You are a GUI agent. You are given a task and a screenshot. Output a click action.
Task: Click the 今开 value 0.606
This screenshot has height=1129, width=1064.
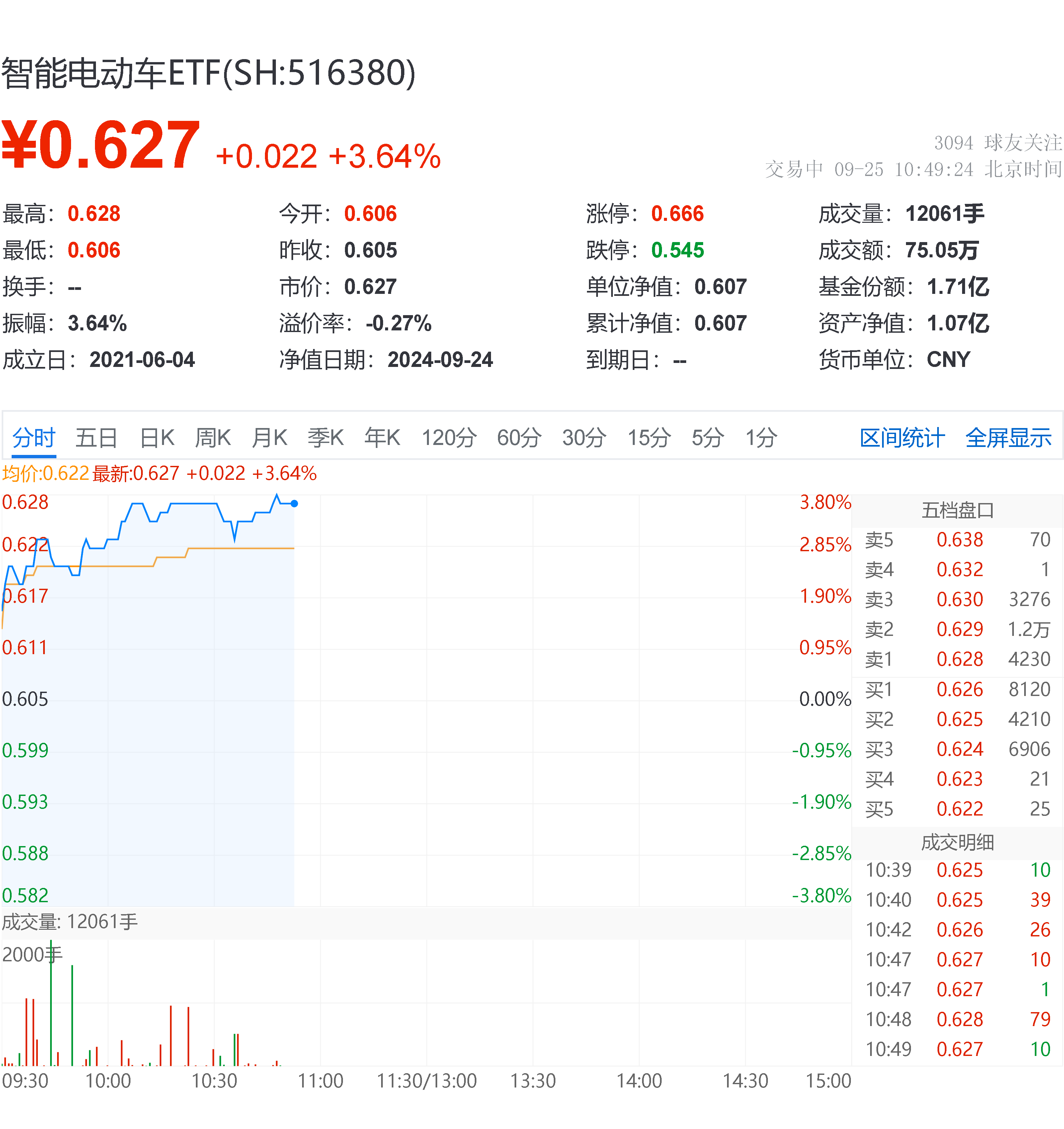click(x=370, y=214)
